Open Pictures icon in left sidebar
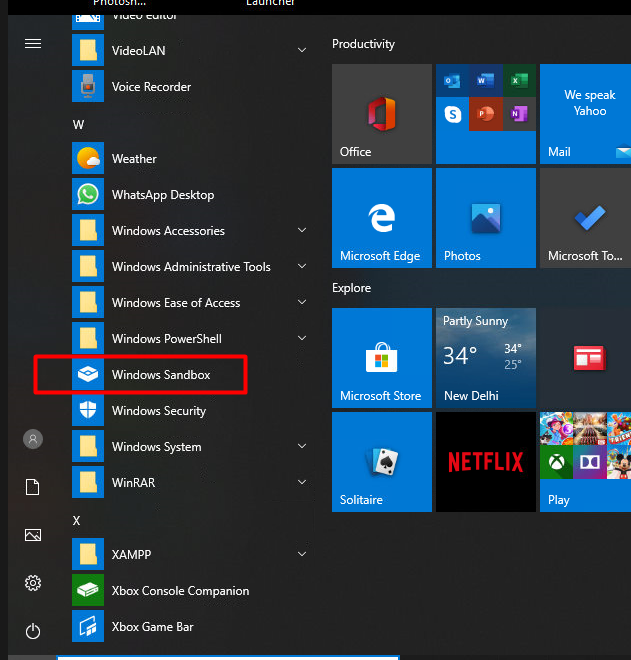This screenshot has width=631, height=660. point(33,535)
